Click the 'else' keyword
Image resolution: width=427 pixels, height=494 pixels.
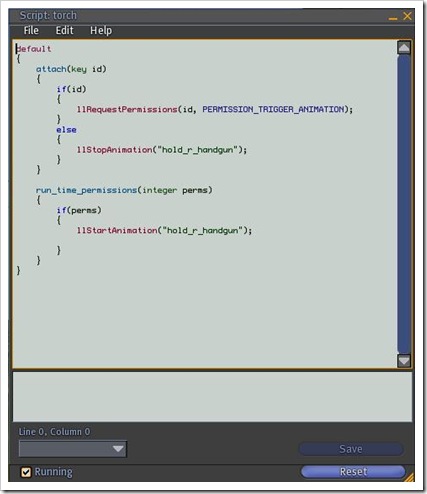66,130
